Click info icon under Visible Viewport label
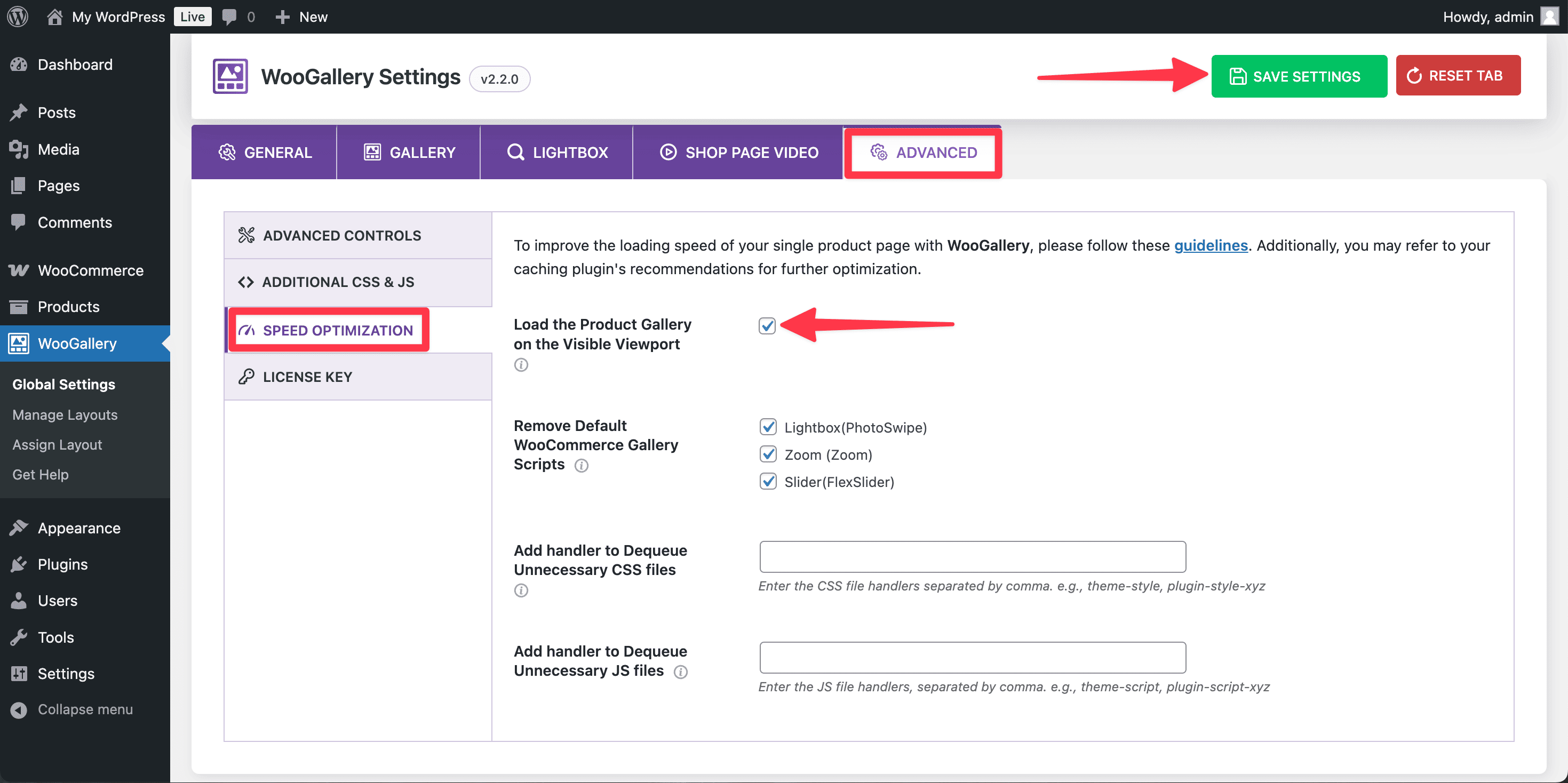Viewport: 1568px width, 783px height. (x=521, y=364)
